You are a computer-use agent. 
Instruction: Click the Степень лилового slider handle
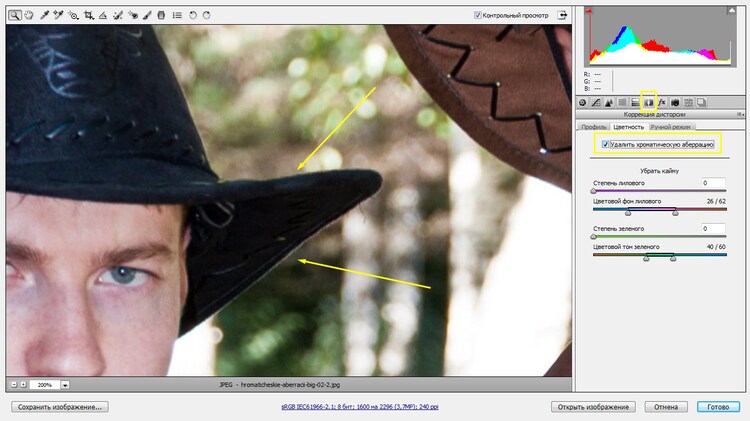click(x=594, y=191)
